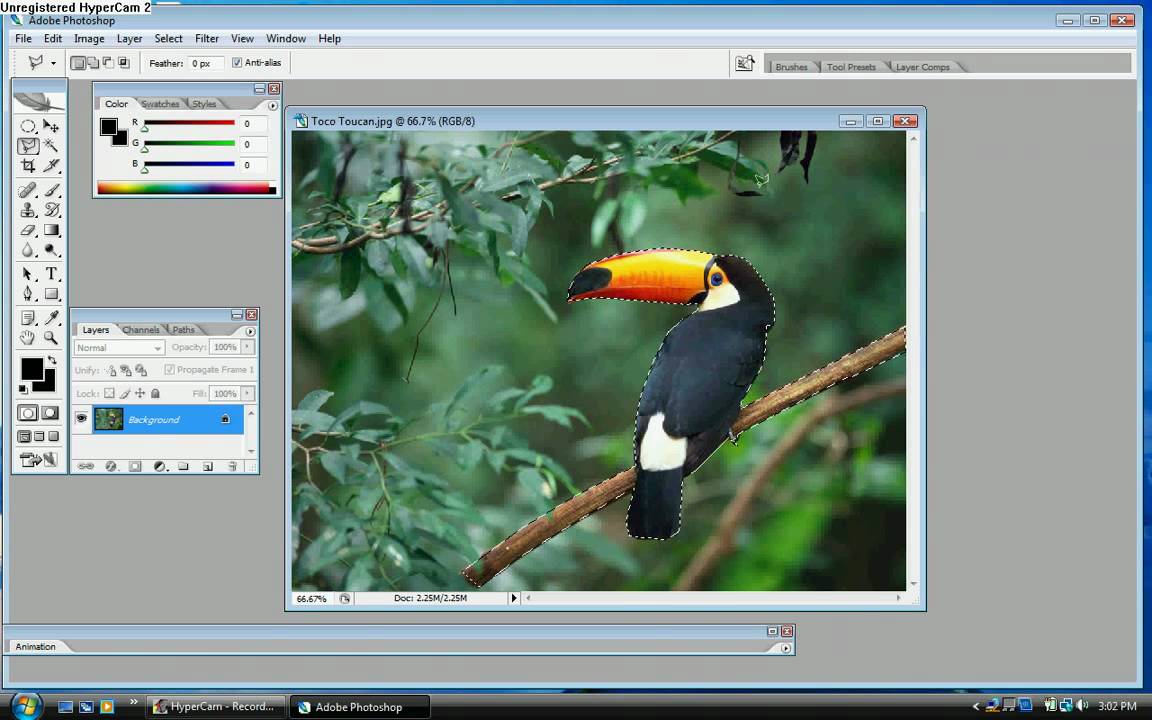Select the Magic Wand tool
The height and width of the screenshot is (720, 1152).
pos(51,145)
